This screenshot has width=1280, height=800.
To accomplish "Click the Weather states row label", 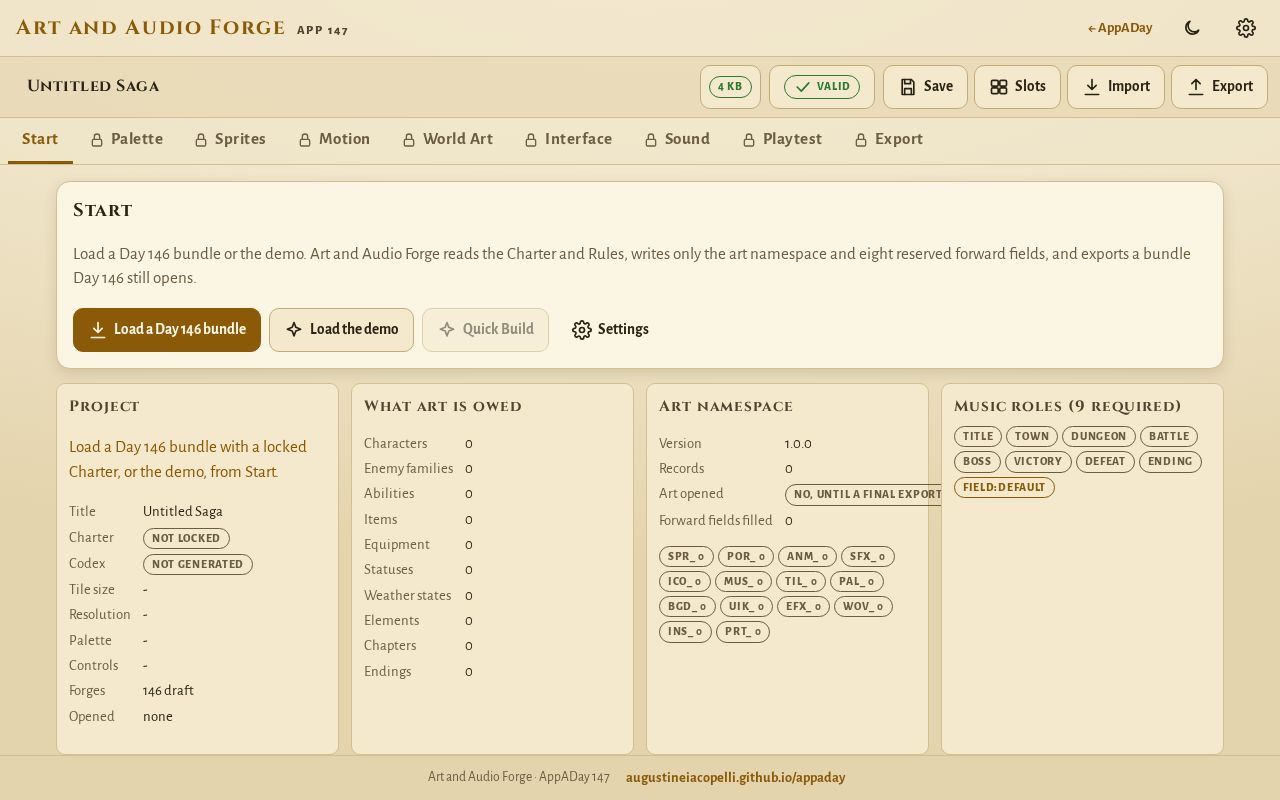I will [x=407, y=595].
